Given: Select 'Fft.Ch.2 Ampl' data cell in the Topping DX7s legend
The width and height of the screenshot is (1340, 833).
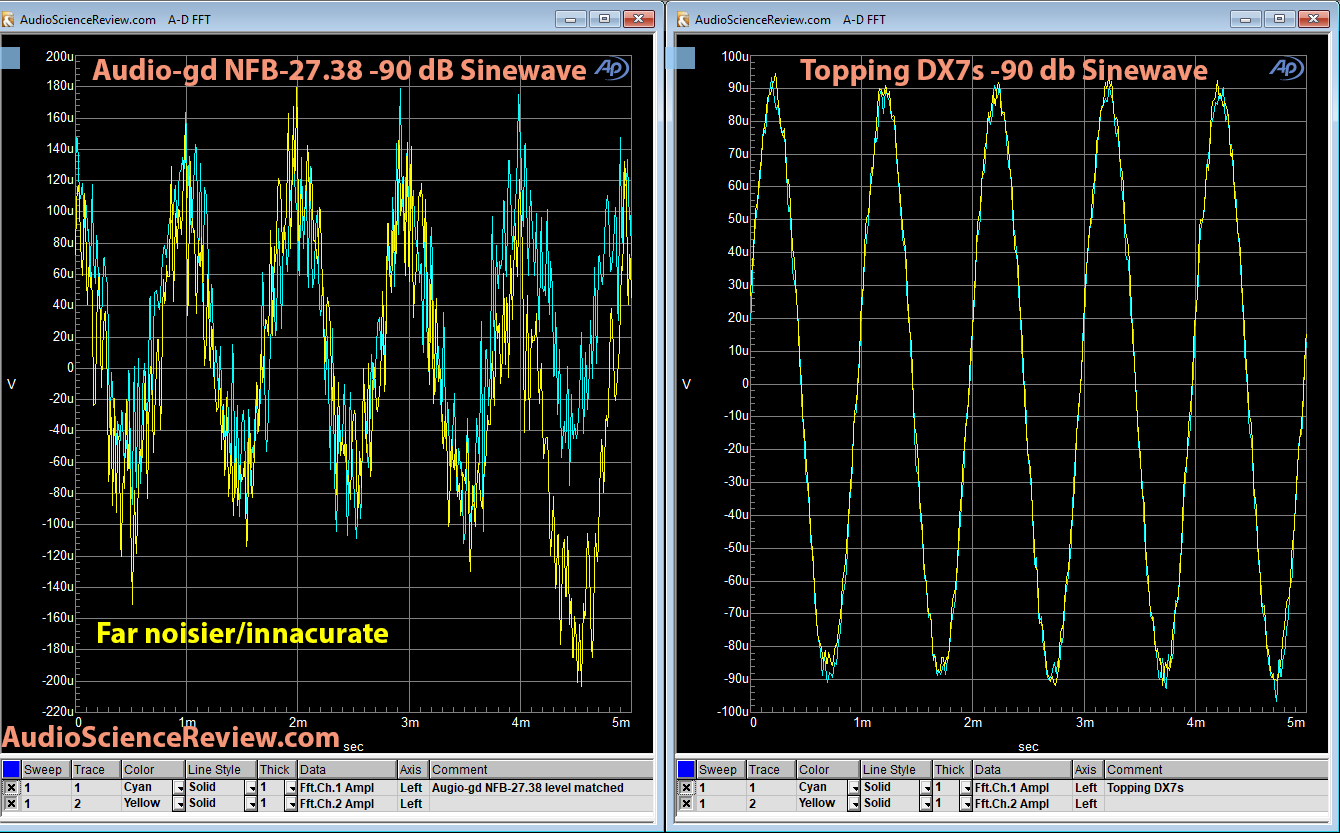Looking at the screenshot, I should pos(1023,804).
